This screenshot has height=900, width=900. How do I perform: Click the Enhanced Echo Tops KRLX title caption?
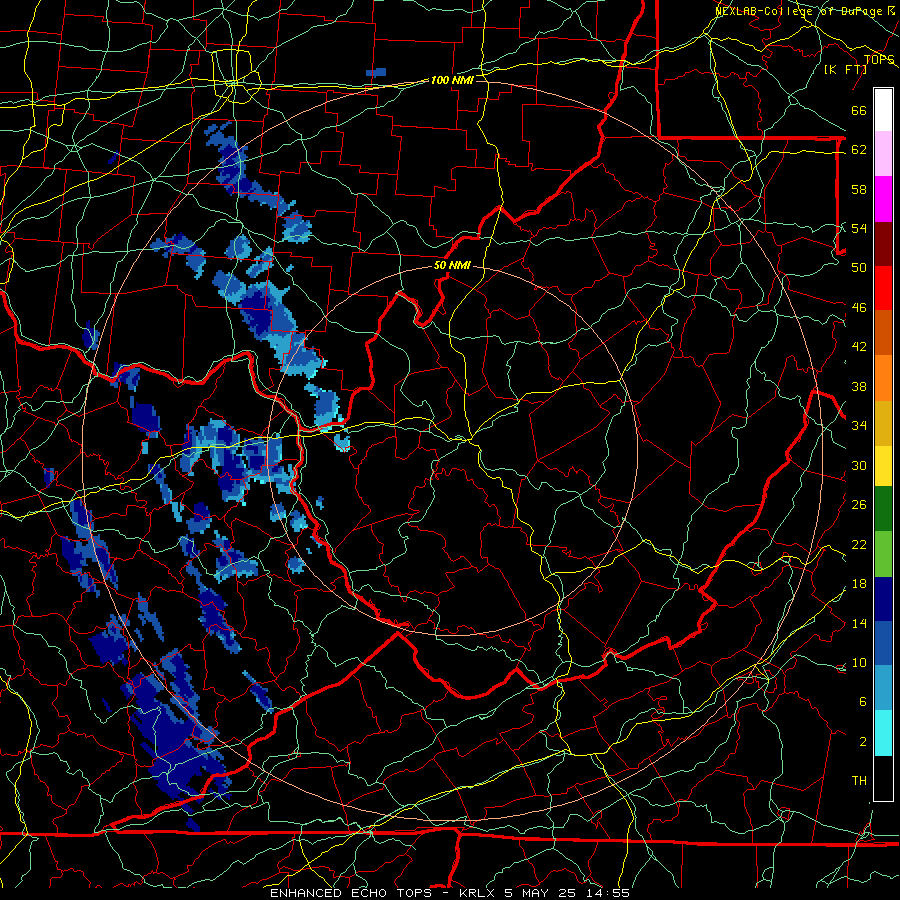449,893
